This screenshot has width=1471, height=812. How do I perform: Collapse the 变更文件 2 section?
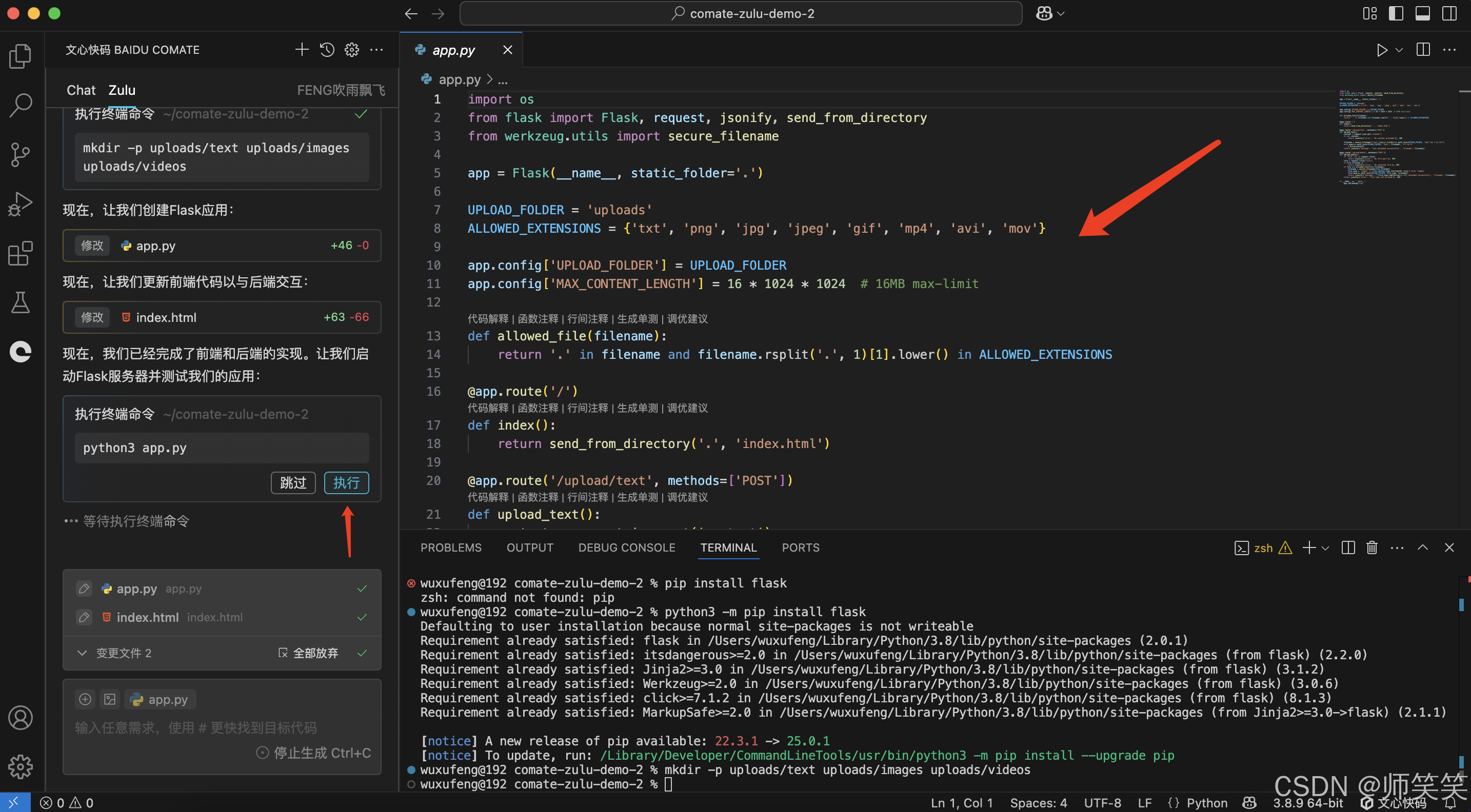(x=82, y=653)
